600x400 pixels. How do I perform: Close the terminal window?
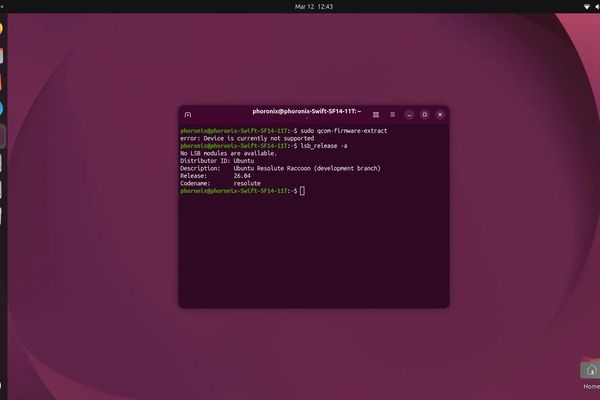[440, 114]
